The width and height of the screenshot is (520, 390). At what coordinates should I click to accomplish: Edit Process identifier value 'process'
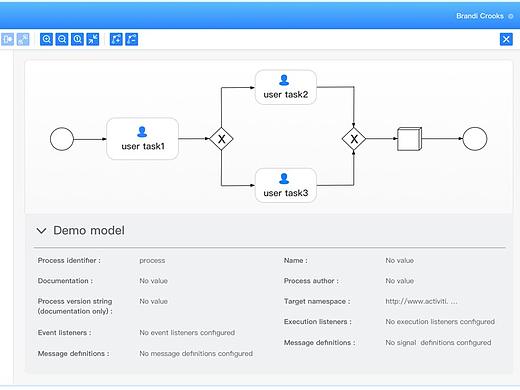[152, 261]
